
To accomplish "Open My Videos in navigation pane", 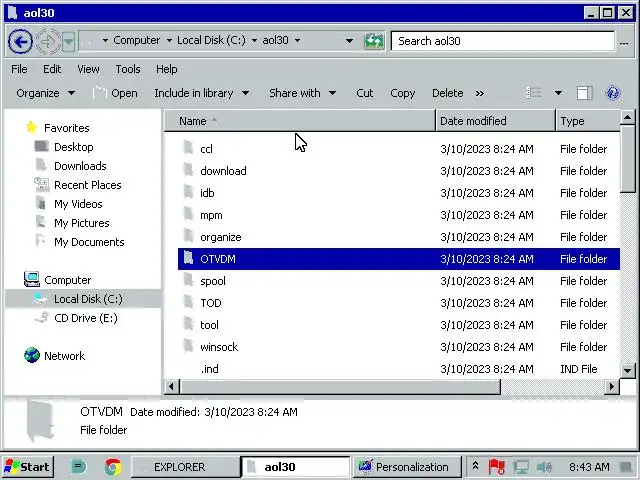I will [x=78, y=204].
